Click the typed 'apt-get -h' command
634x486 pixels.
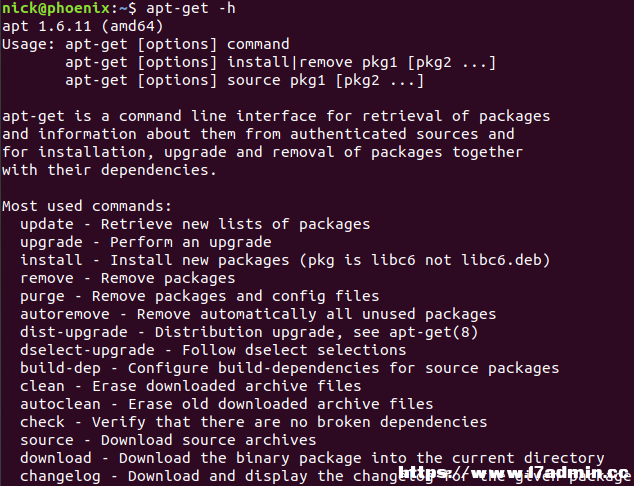pos(191,8)
